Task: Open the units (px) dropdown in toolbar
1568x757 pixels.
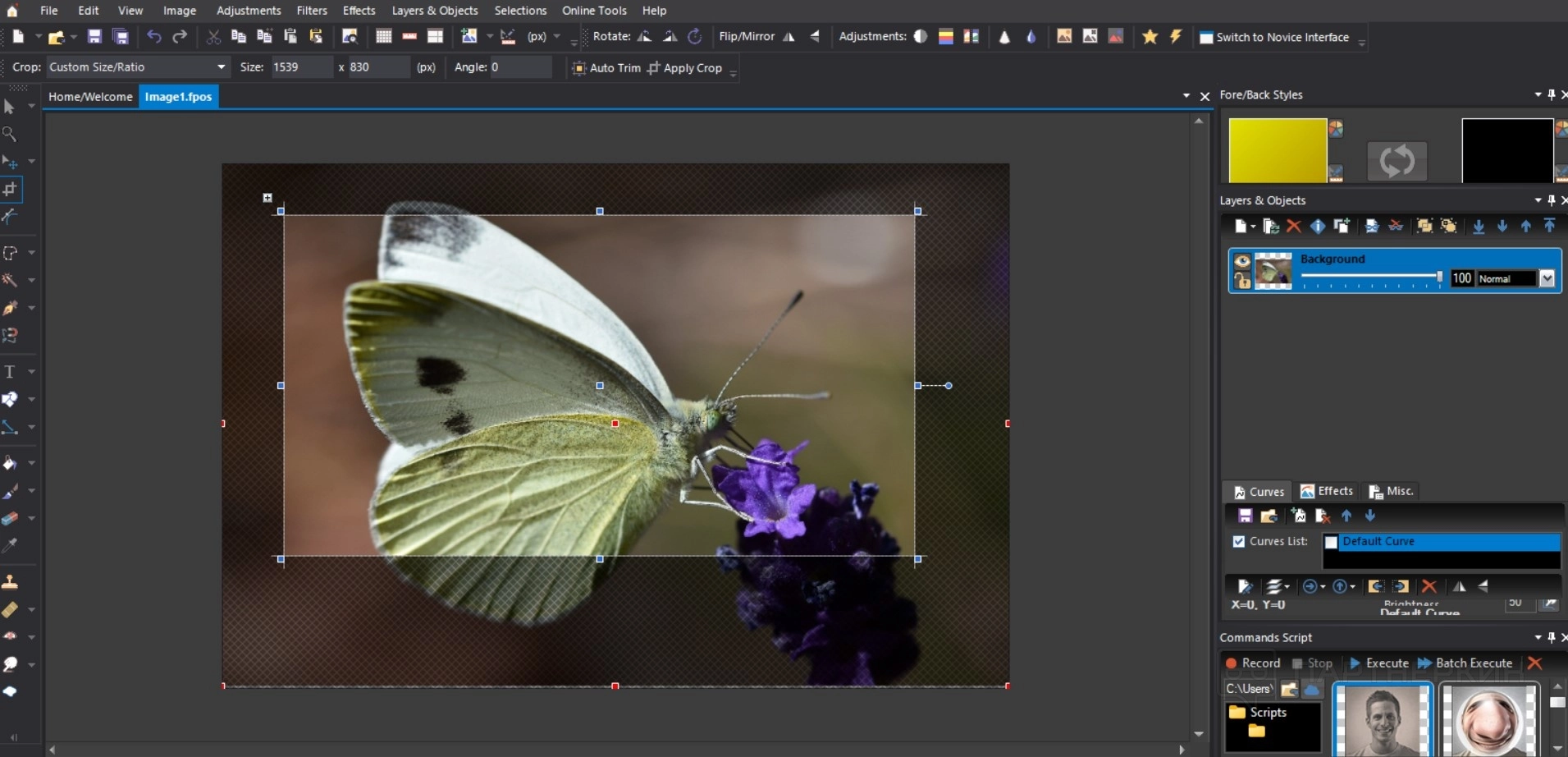Action: pos(556,36)
